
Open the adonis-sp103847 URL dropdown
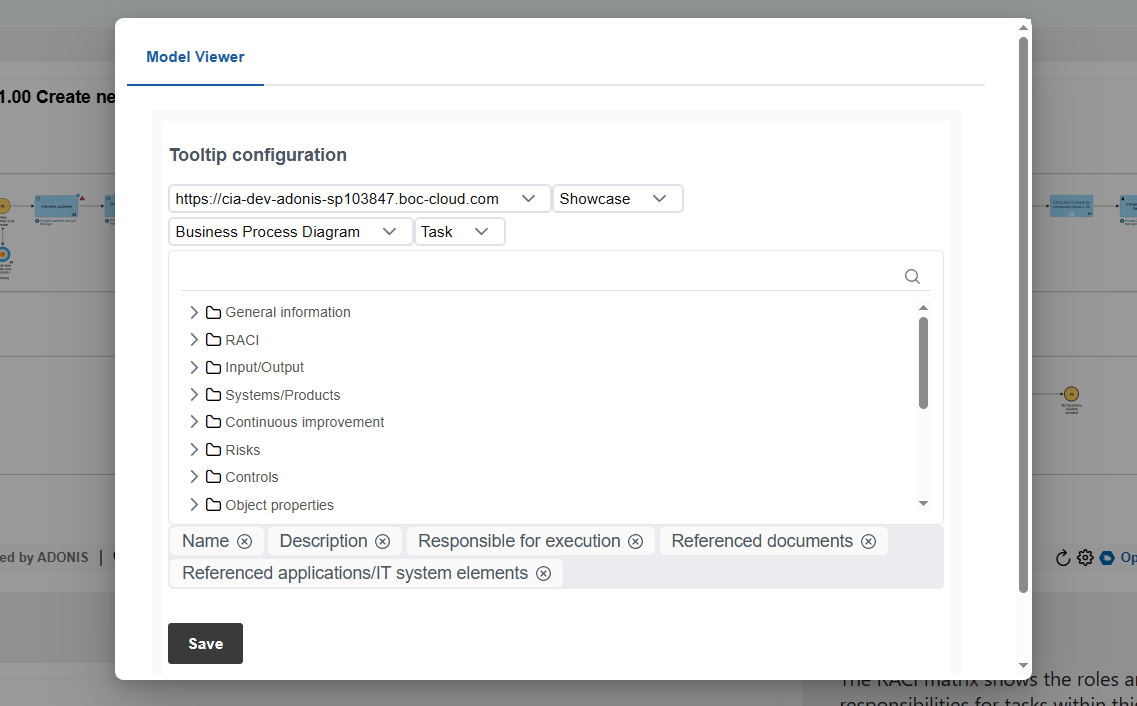pyautogui.click(x=528, y=198)
